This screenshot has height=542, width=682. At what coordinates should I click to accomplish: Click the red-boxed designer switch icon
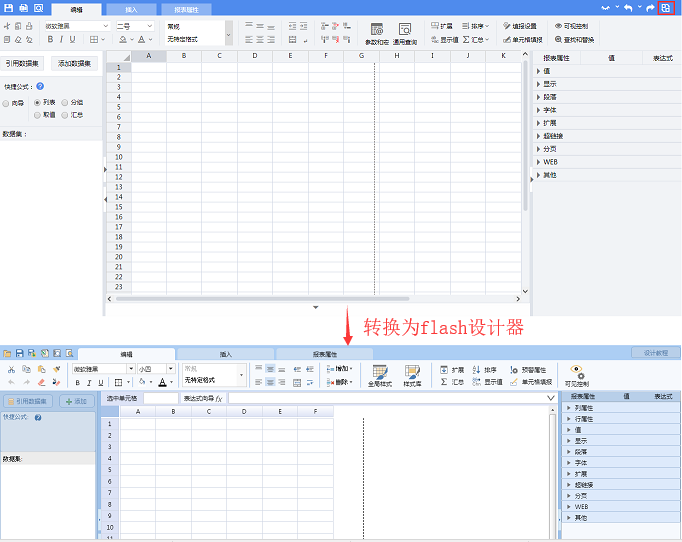666,7
